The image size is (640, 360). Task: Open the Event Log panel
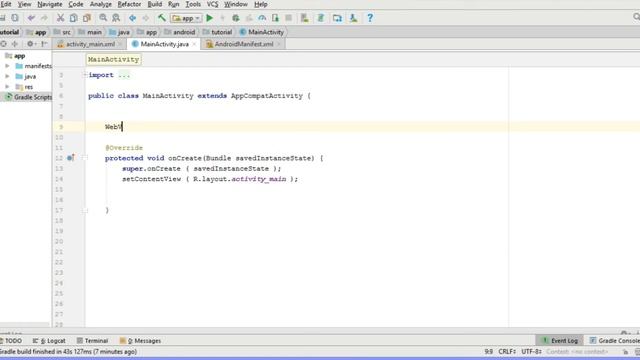click(x=560, y=340)
